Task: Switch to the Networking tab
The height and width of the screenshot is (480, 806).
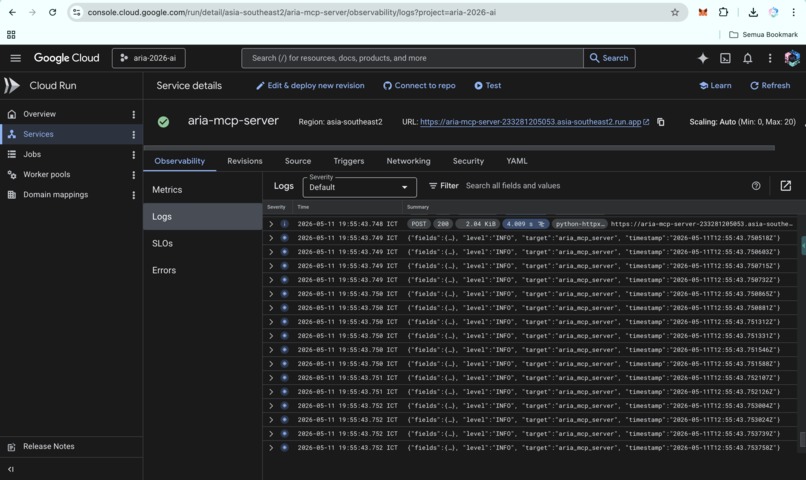Action: pos(408,161)
